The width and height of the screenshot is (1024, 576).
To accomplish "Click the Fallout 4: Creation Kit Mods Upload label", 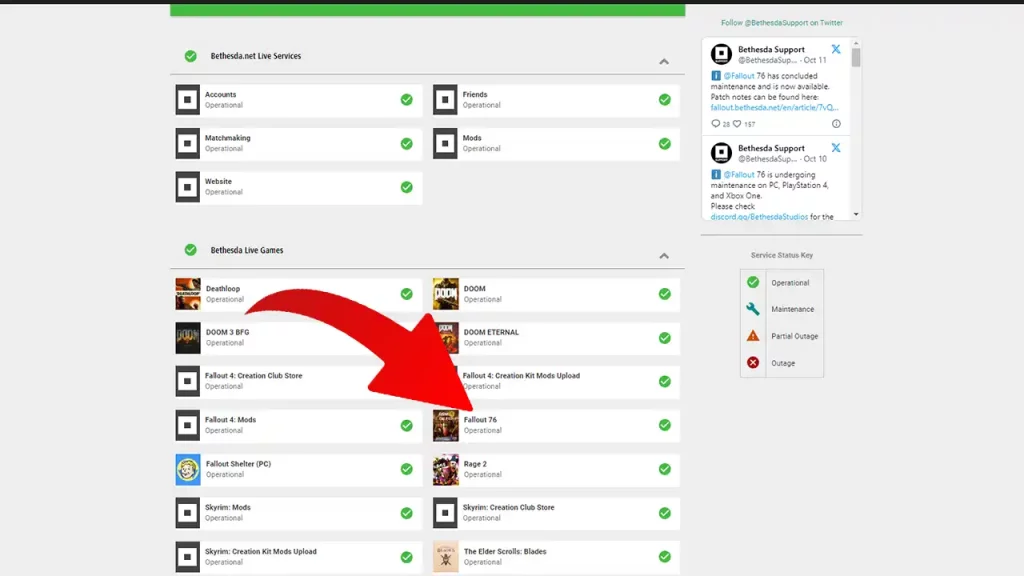I will (521, 376).
